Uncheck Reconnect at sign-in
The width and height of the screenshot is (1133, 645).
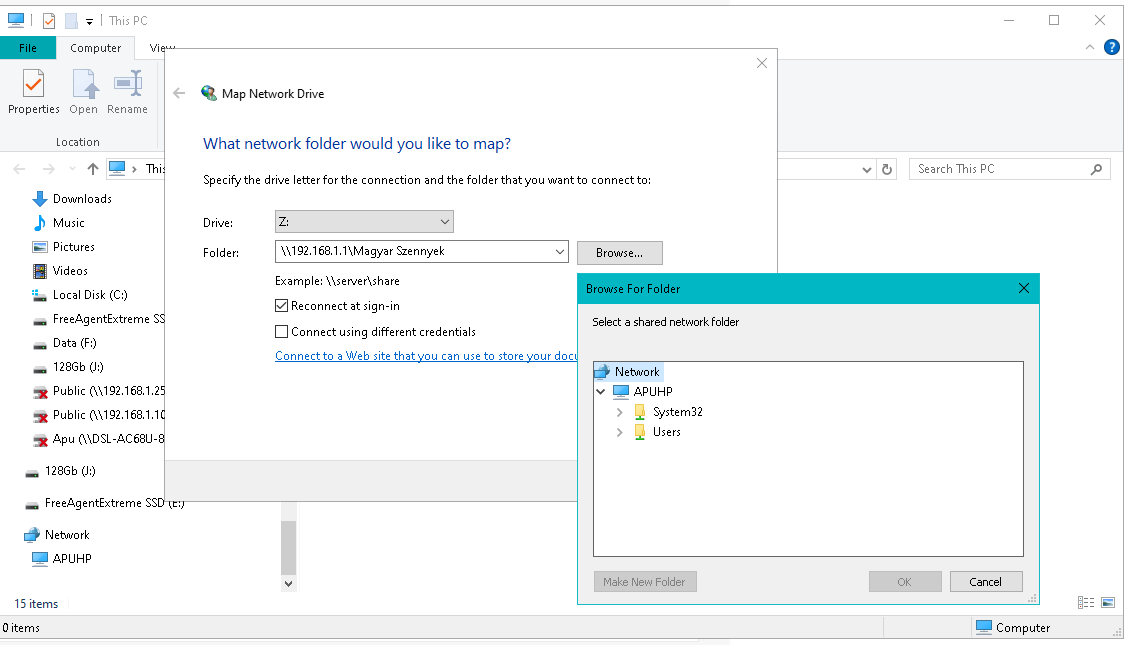(281, 306)
